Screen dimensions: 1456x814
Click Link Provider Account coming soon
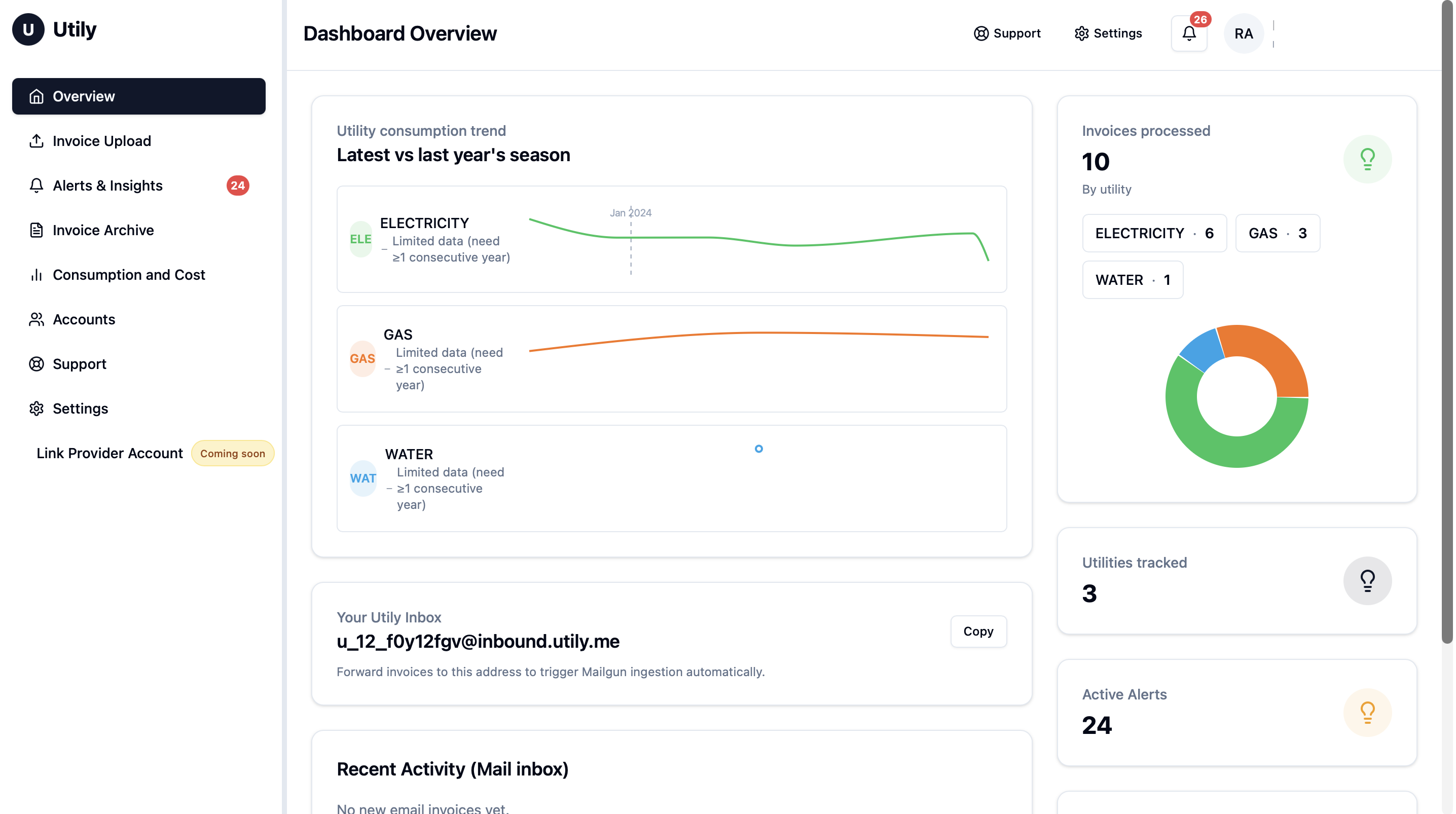[x=109, y=453]
